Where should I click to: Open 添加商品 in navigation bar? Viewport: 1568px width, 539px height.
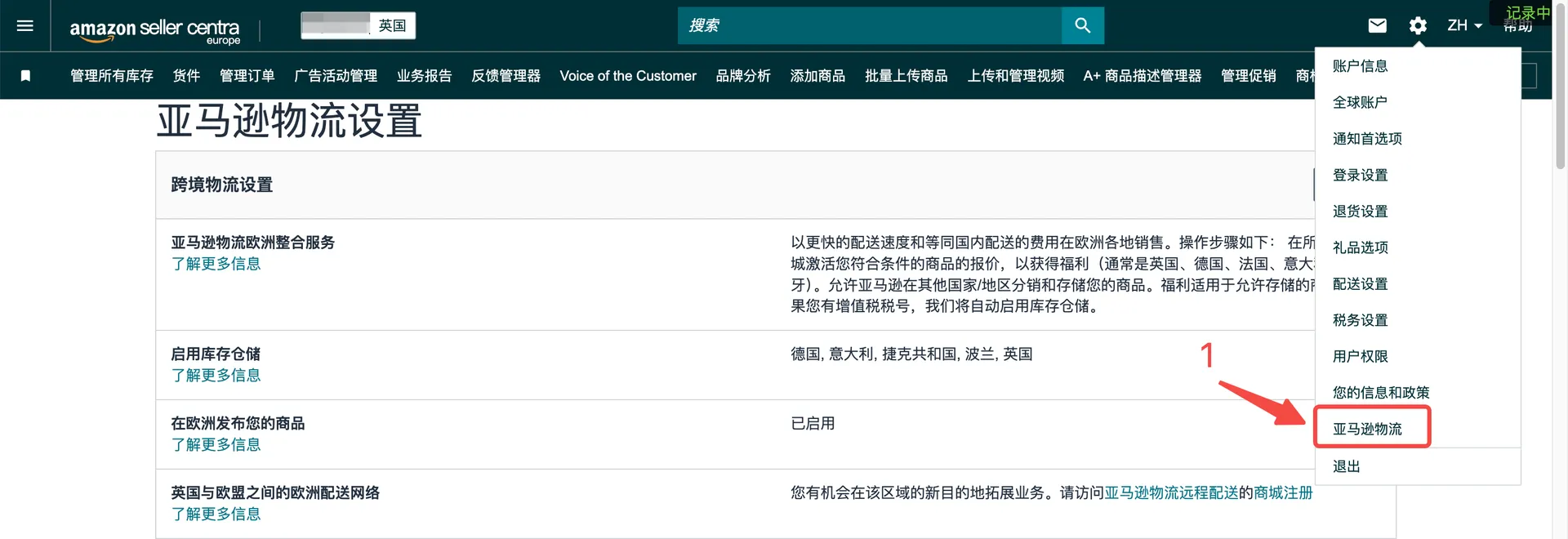coord(817,76)
